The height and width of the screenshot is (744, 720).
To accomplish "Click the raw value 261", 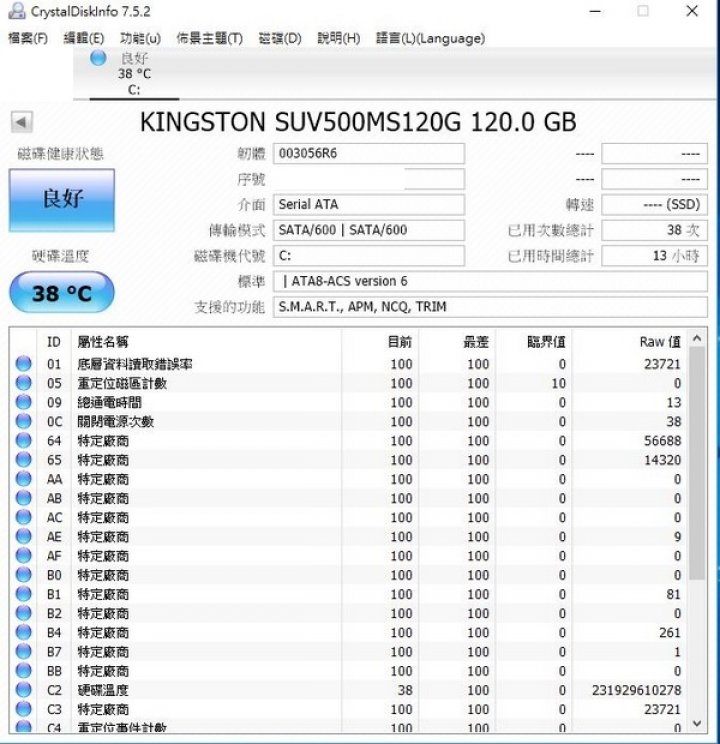I will (670, 632).
